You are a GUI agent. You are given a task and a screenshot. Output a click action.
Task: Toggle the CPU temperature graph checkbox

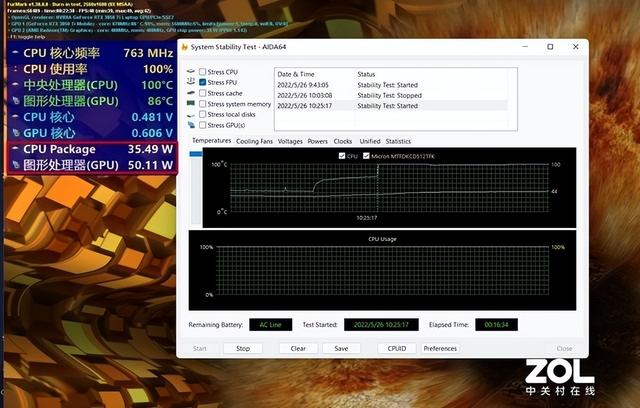342,156
